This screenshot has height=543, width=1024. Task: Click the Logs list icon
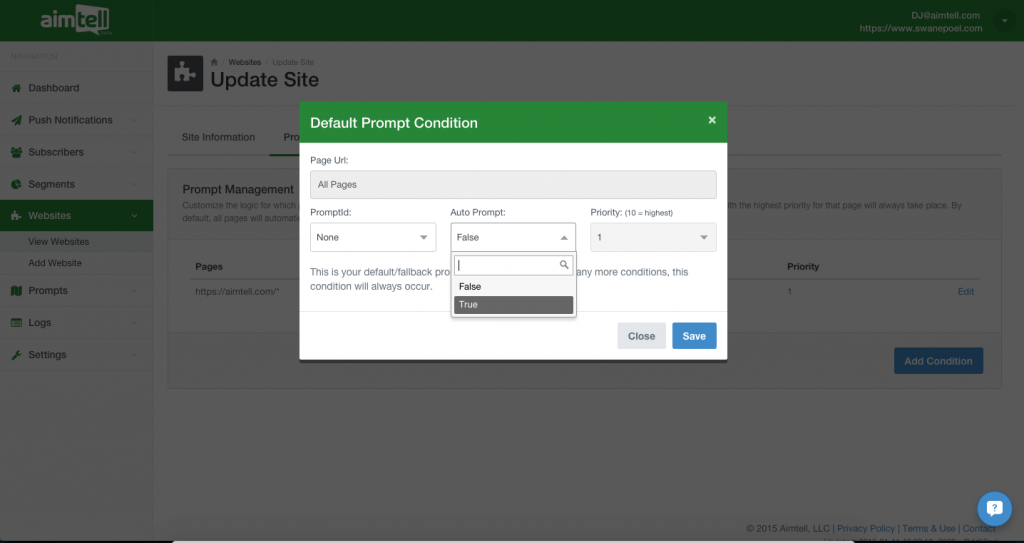pyautogui.click(x=16, y=322)
